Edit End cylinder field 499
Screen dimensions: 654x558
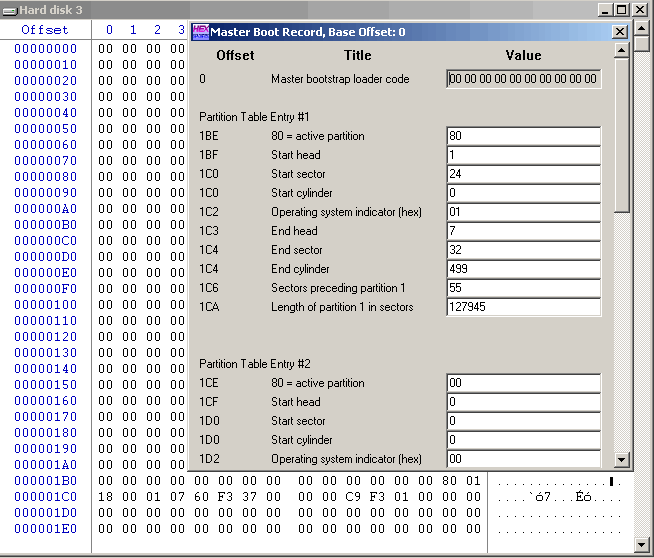click(x=523, y=269)
